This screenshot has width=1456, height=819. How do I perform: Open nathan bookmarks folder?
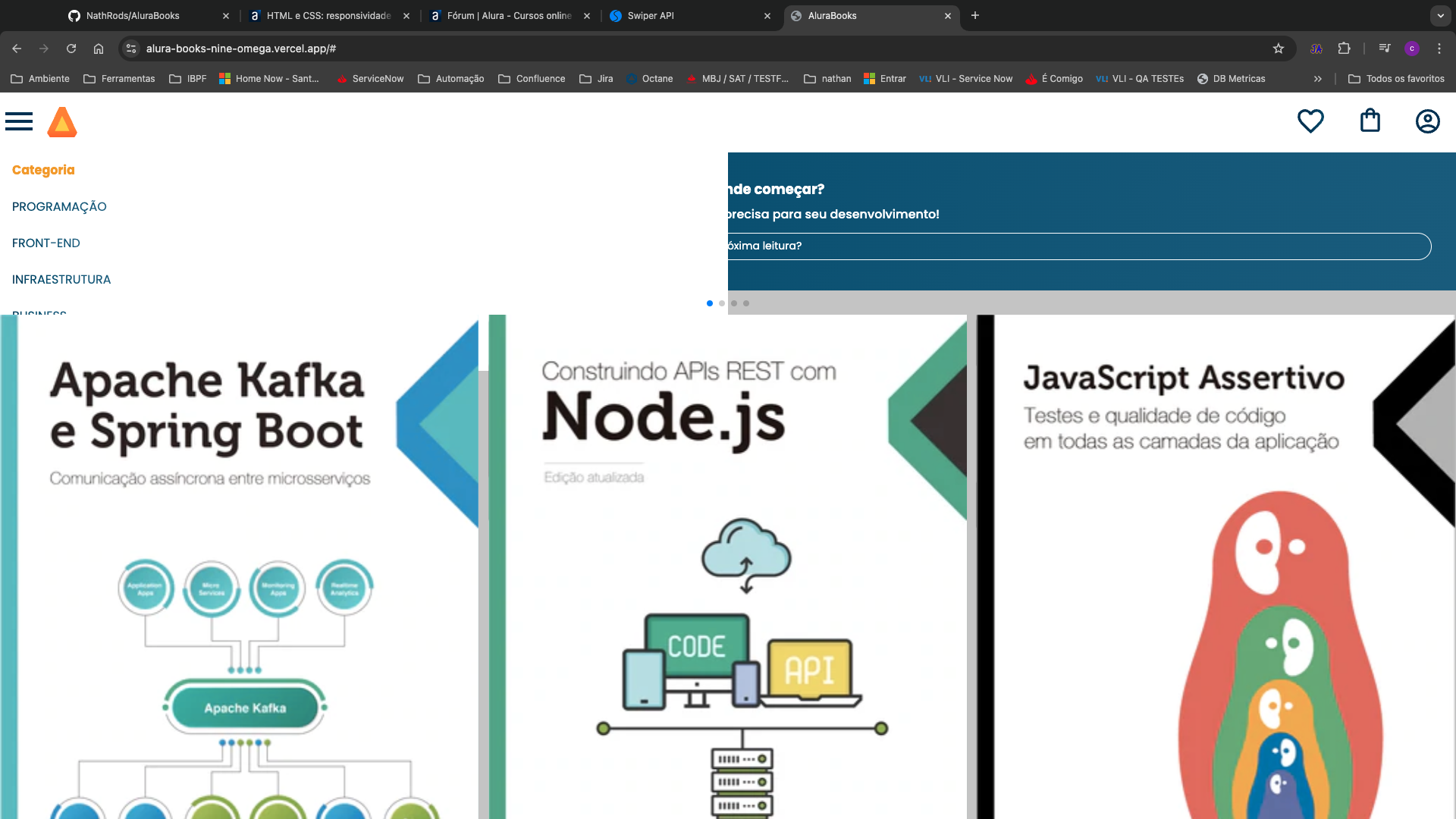[x=827, y=79]
